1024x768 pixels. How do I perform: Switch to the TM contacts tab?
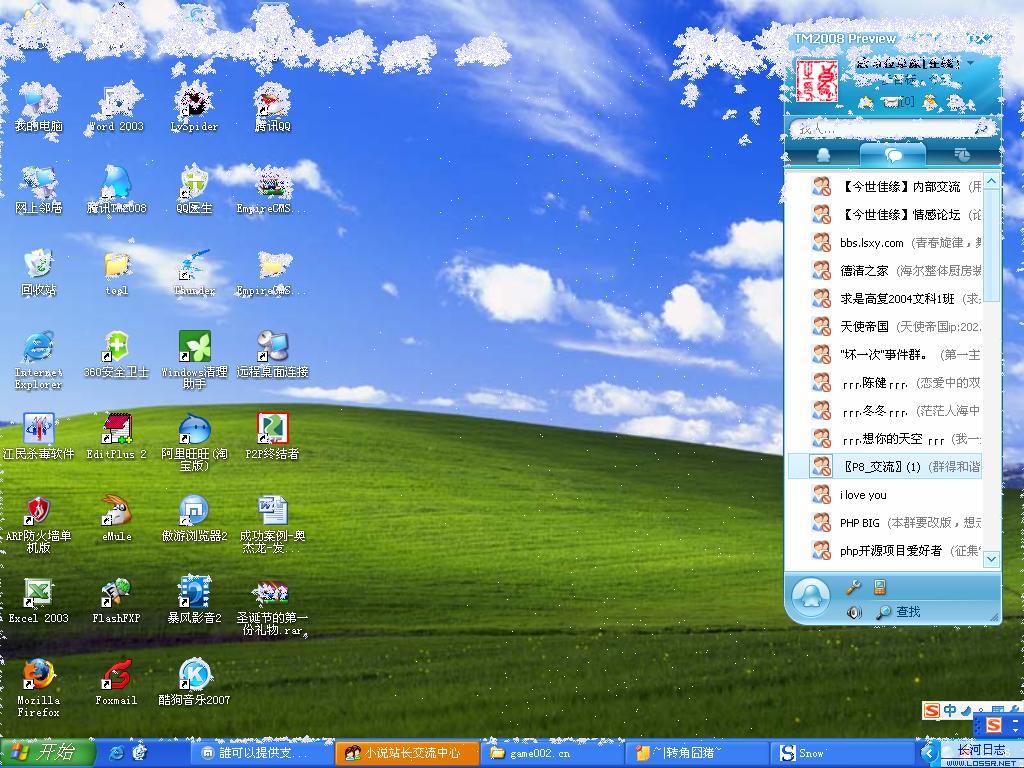click(x=823, y=155)
